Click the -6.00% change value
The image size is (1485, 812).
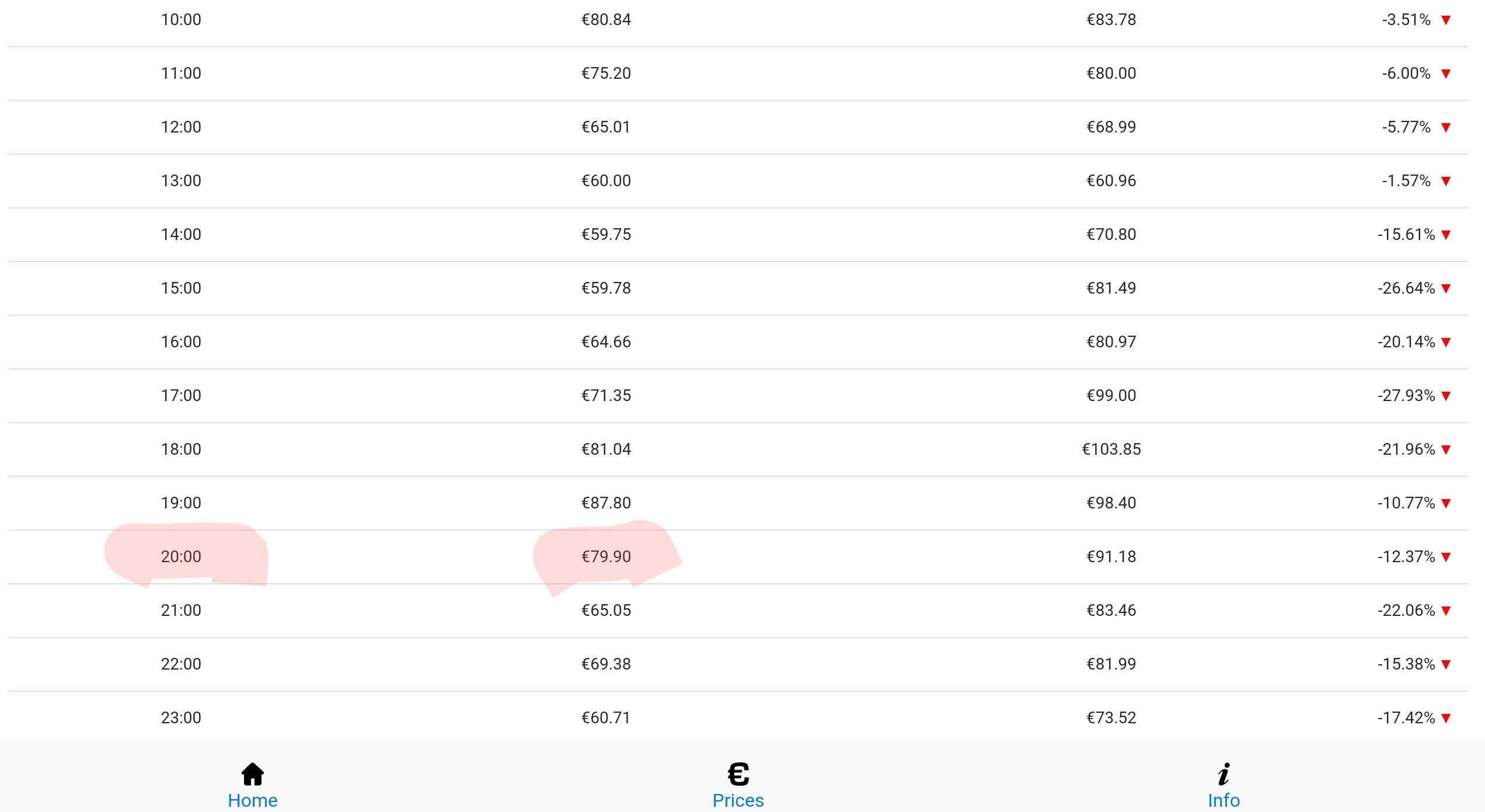[x=1406, y=73]
